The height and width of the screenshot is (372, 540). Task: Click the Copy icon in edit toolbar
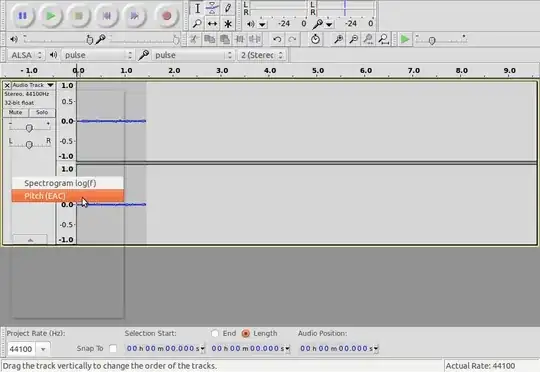209,39
